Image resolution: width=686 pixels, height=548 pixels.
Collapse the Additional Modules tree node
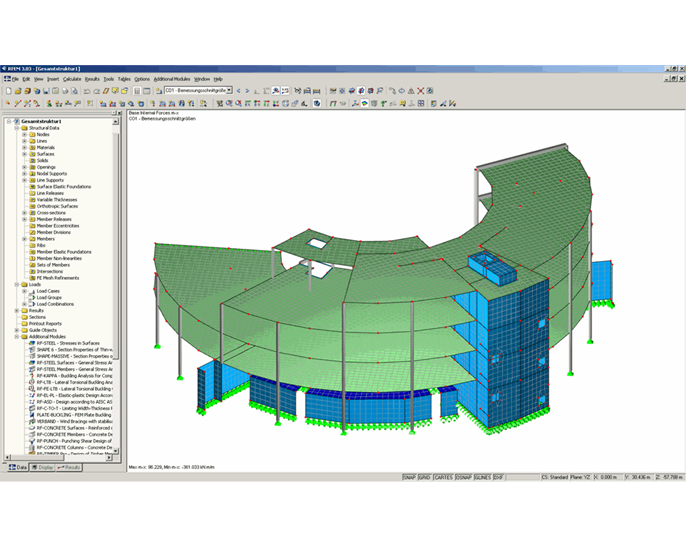[x=17, y=337]
